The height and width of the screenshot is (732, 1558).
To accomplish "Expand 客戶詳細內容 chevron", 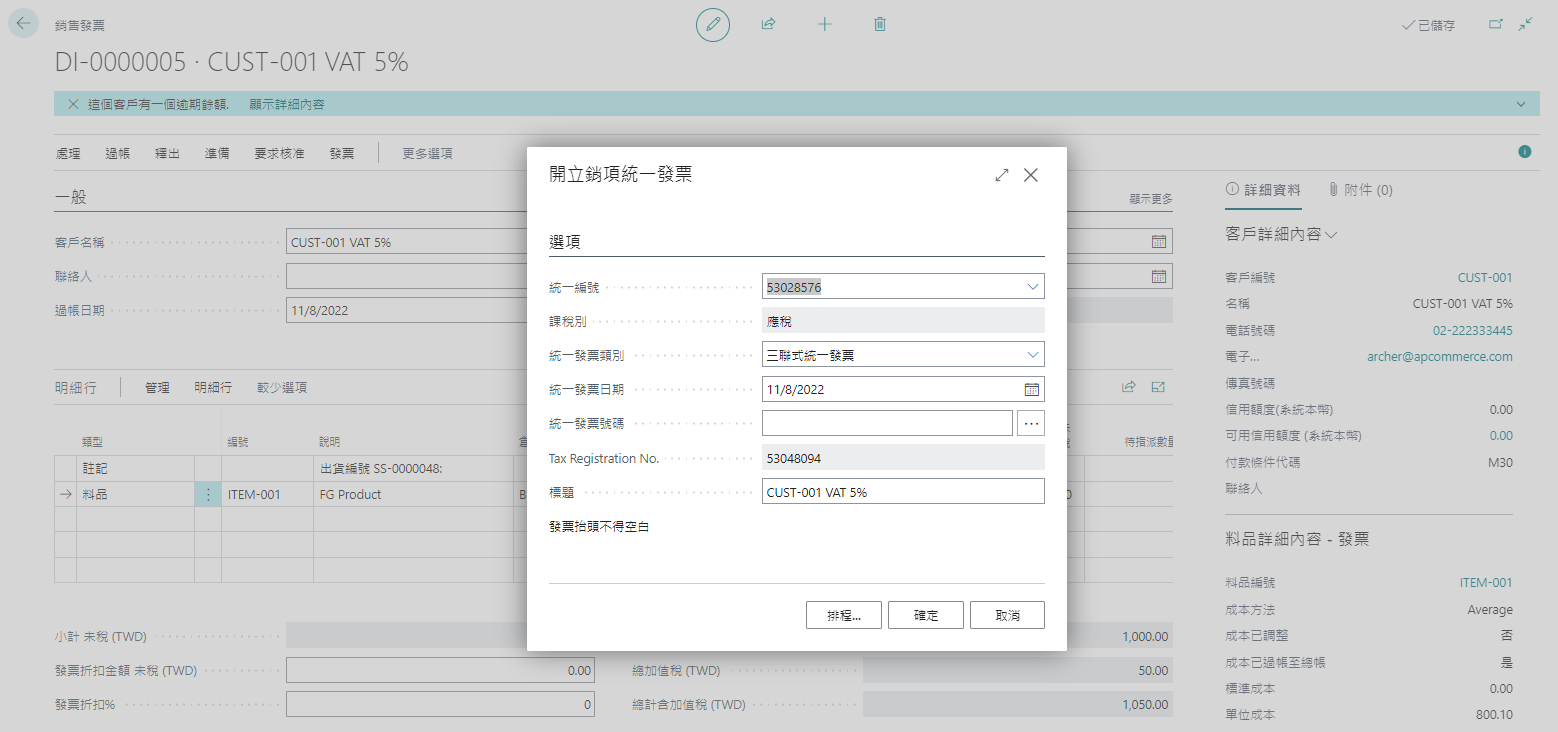I will pos(1332,234).
